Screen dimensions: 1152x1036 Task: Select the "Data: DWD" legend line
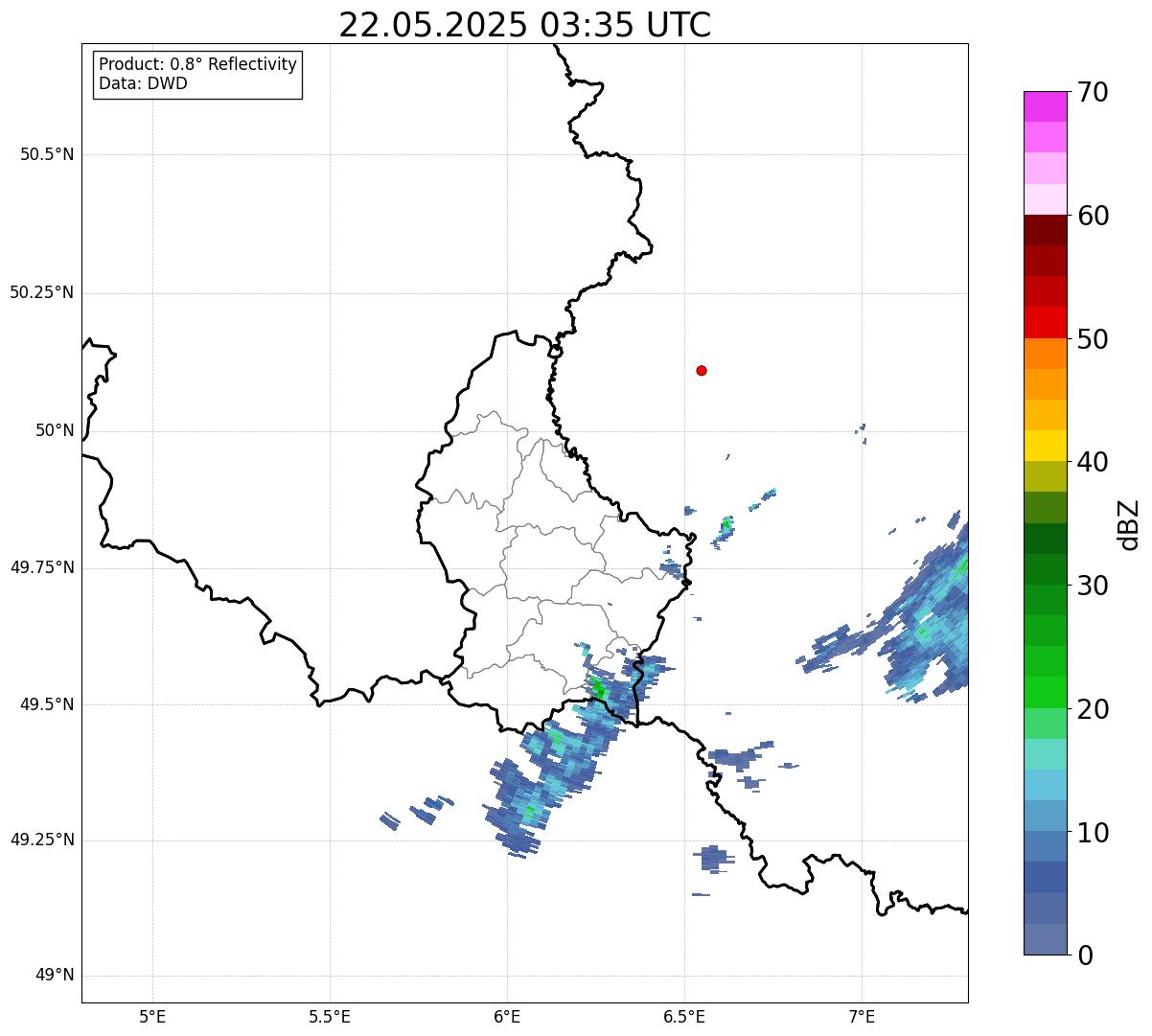pyautogui.click(x=144, y=83)
